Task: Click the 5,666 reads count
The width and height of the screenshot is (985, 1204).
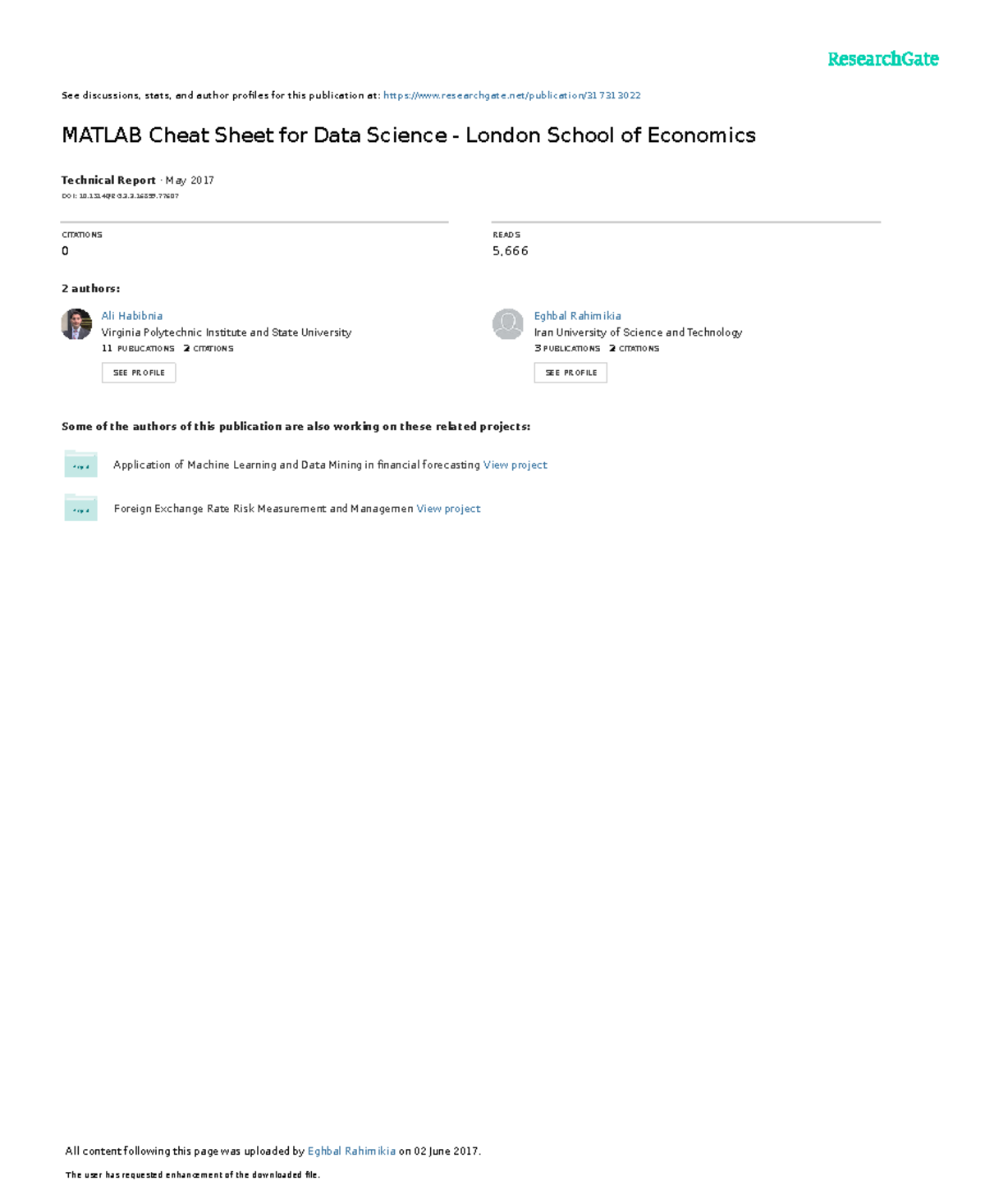Action: click(x=510, y=251)
